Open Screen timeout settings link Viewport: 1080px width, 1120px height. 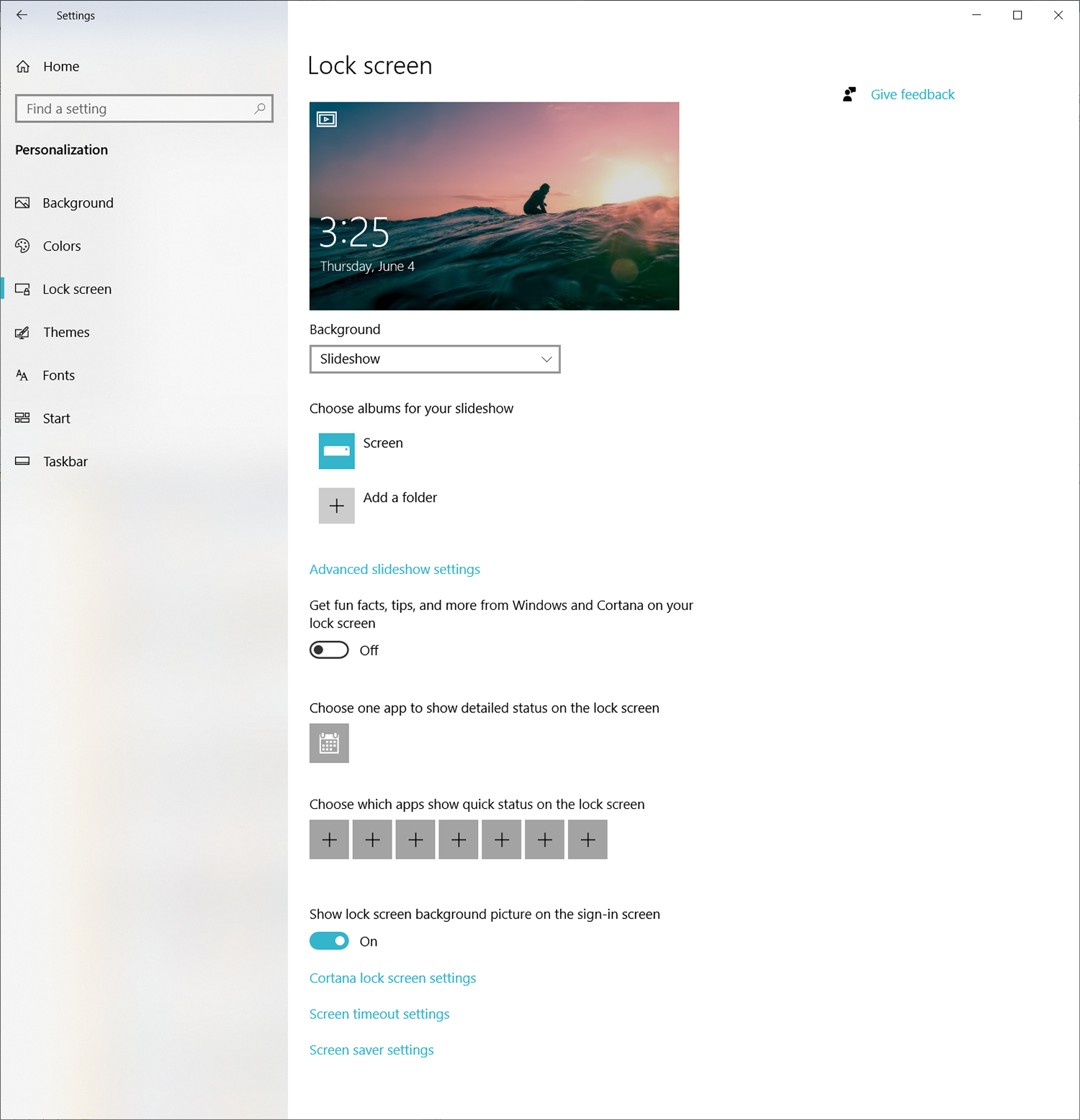coord(379,1014)
